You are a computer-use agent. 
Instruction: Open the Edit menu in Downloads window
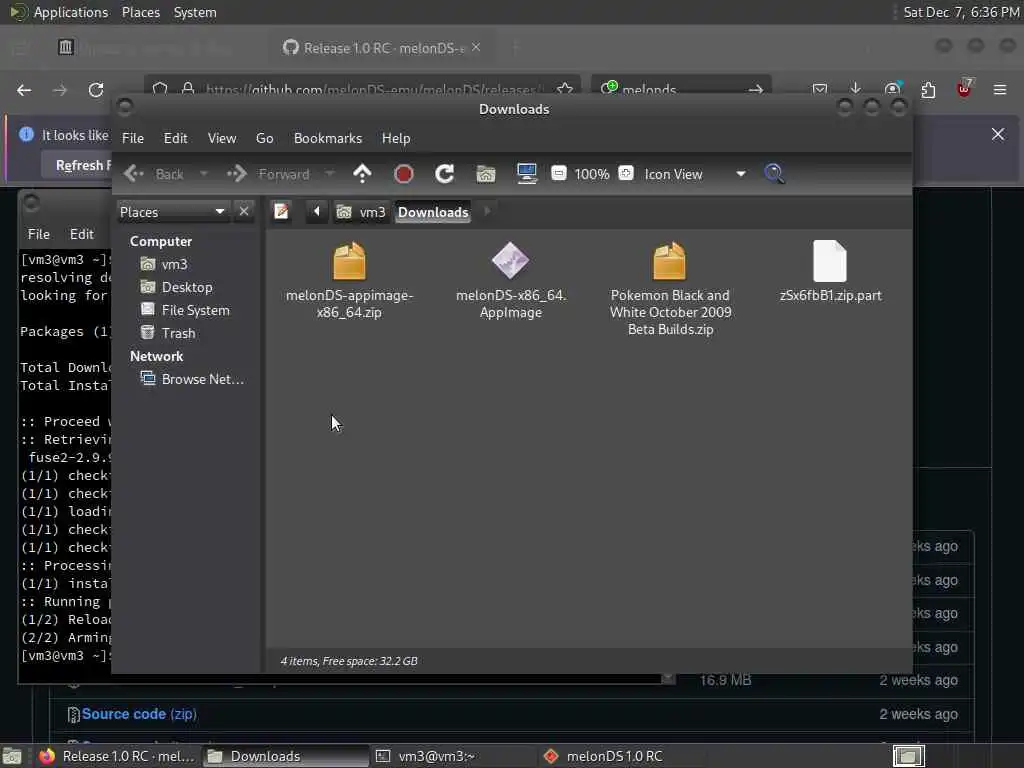click(175, 138)
